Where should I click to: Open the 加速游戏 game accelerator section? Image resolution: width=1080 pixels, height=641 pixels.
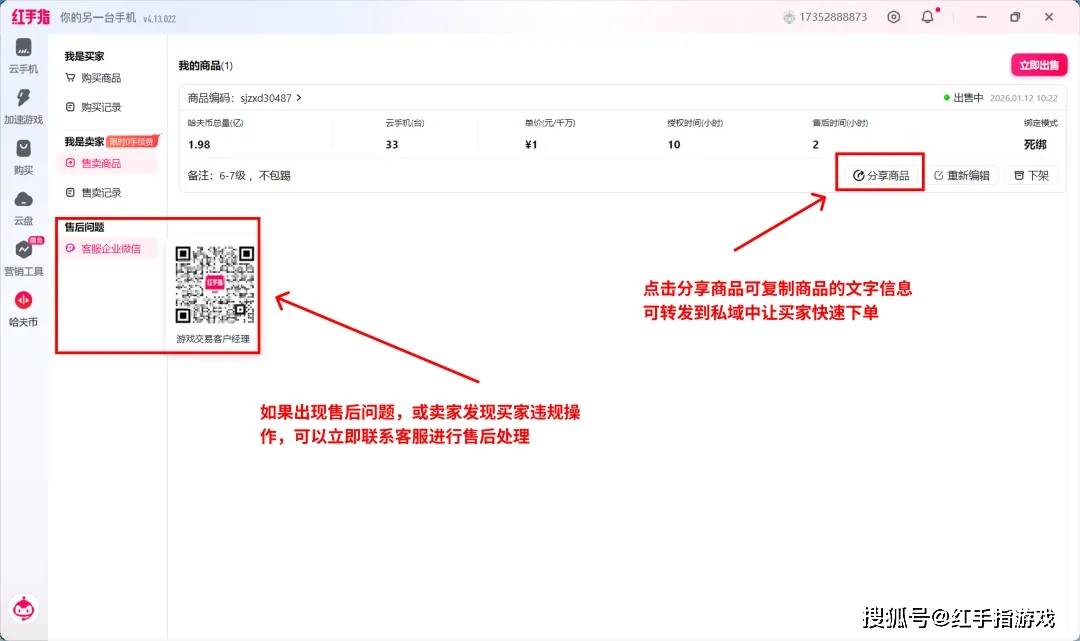coord(23,106)
